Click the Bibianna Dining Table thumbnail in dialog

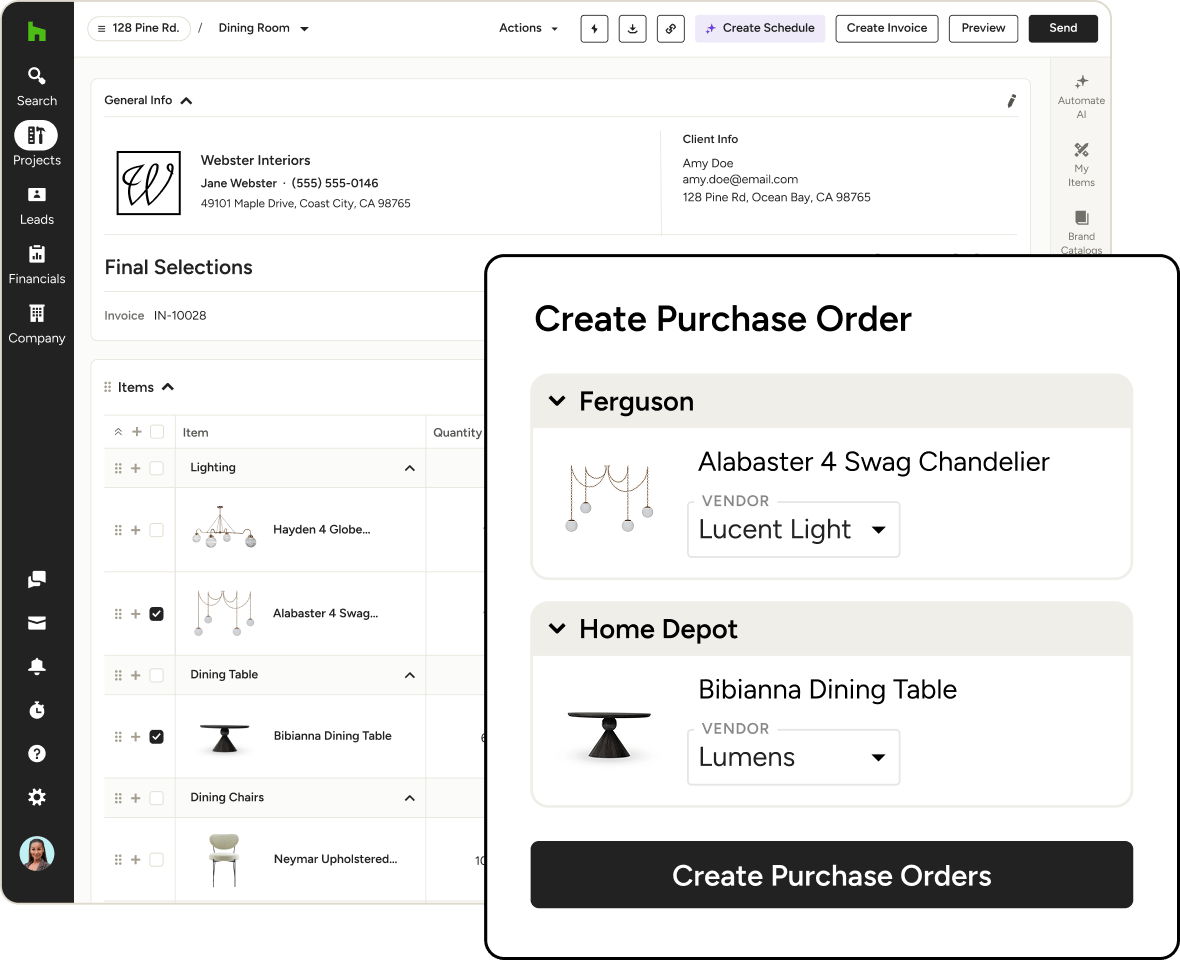pyautogui.click(x=609, y=734)
